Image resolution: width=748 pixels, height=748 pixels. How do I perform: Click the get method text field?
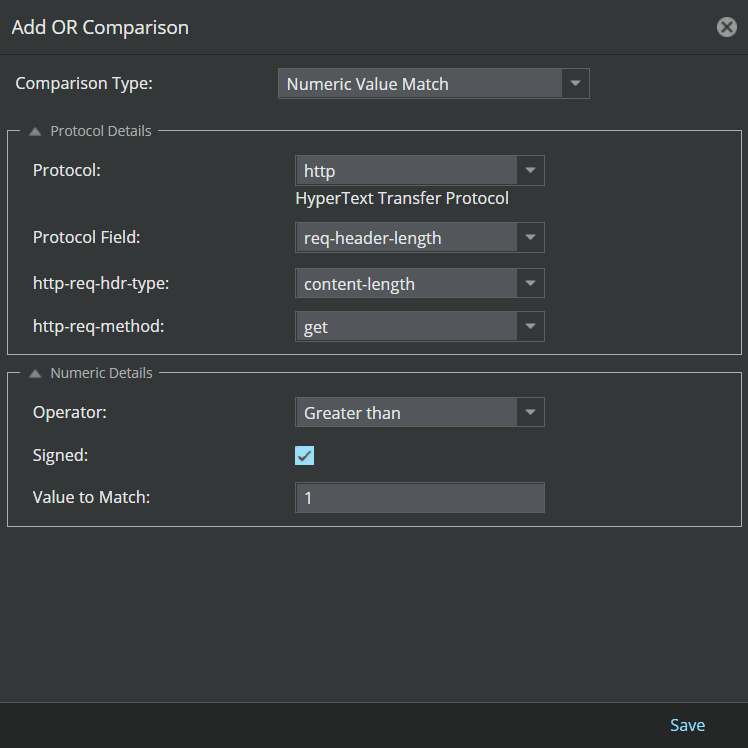click(406, 326)
